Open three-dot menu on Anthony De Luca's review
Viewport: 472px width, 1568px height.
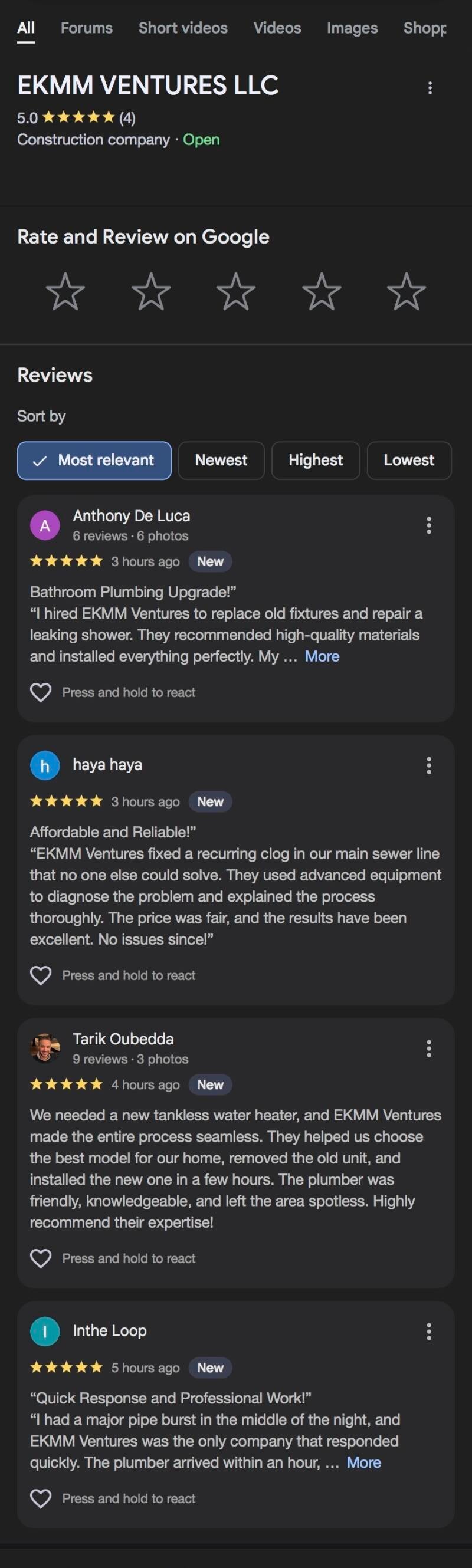[x=429, y=525]
